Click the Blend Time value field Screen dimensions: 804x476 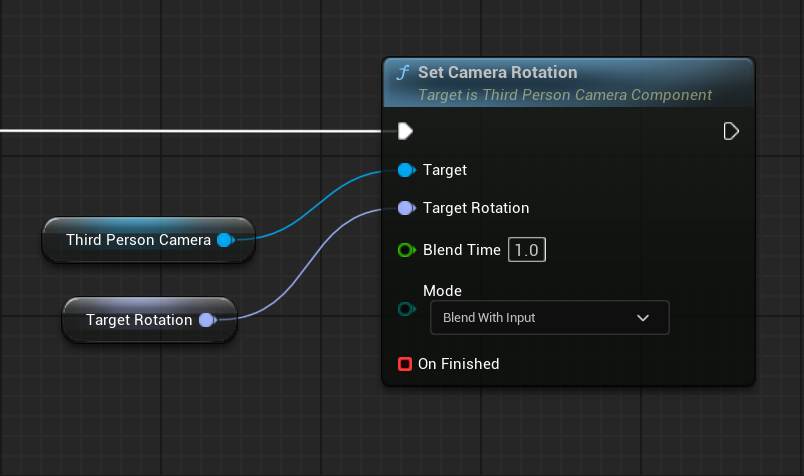[x=527, y=250]
